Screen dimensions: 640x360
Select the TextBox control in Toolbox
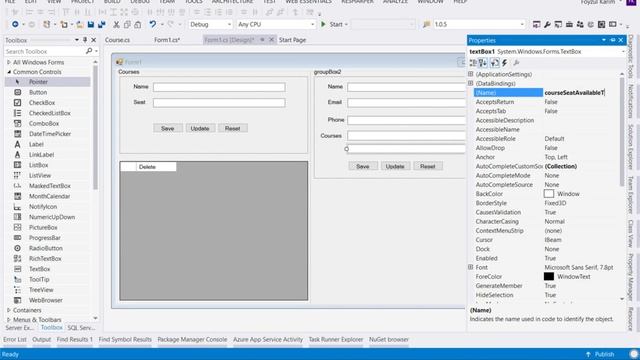pyautogui.click(x=39, y=269)
